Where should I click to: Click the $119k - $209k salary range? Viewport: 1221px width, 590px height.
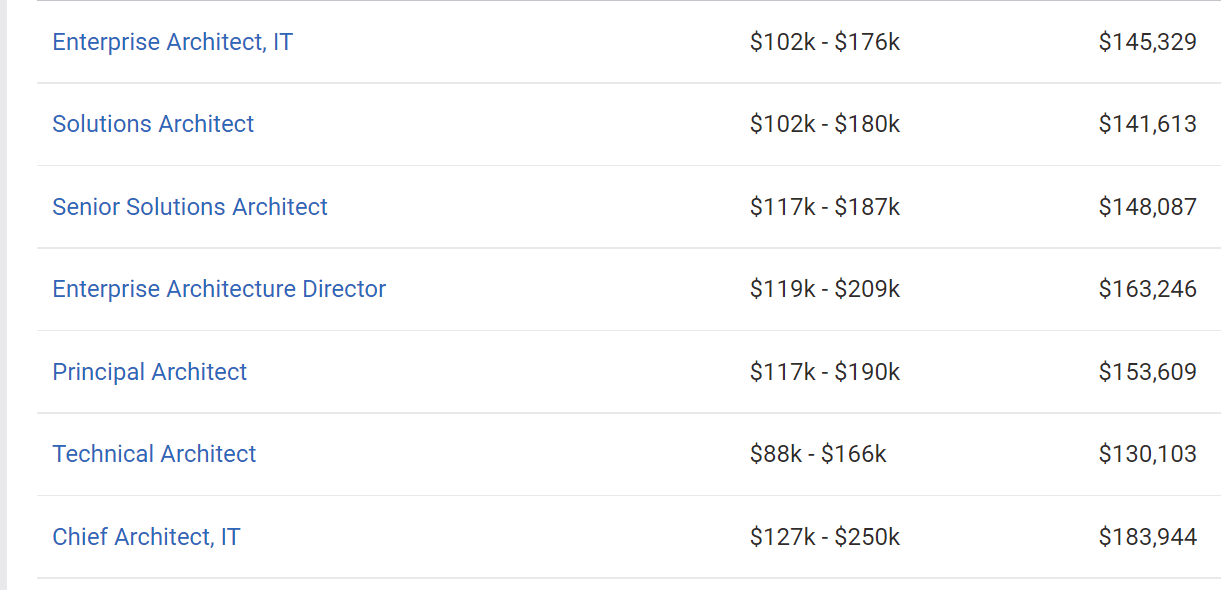824,289
